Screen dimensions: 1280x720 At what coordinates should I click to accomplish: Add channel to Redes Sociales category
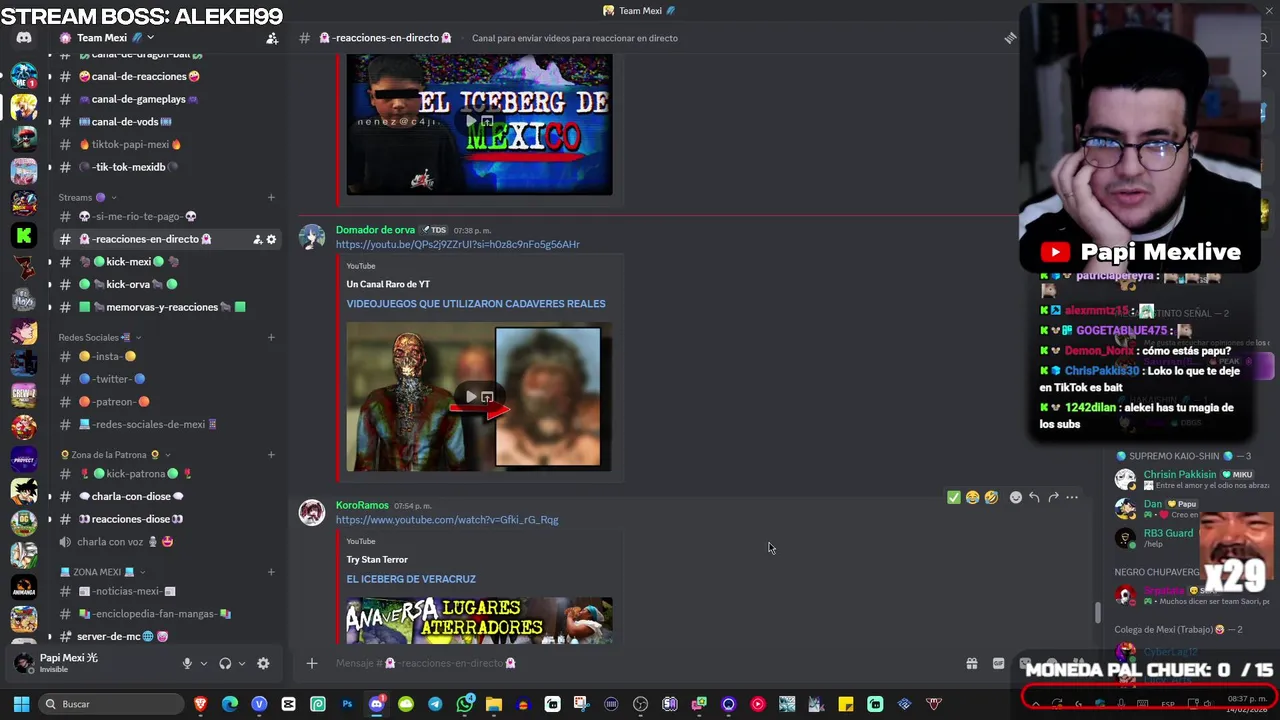271,337
